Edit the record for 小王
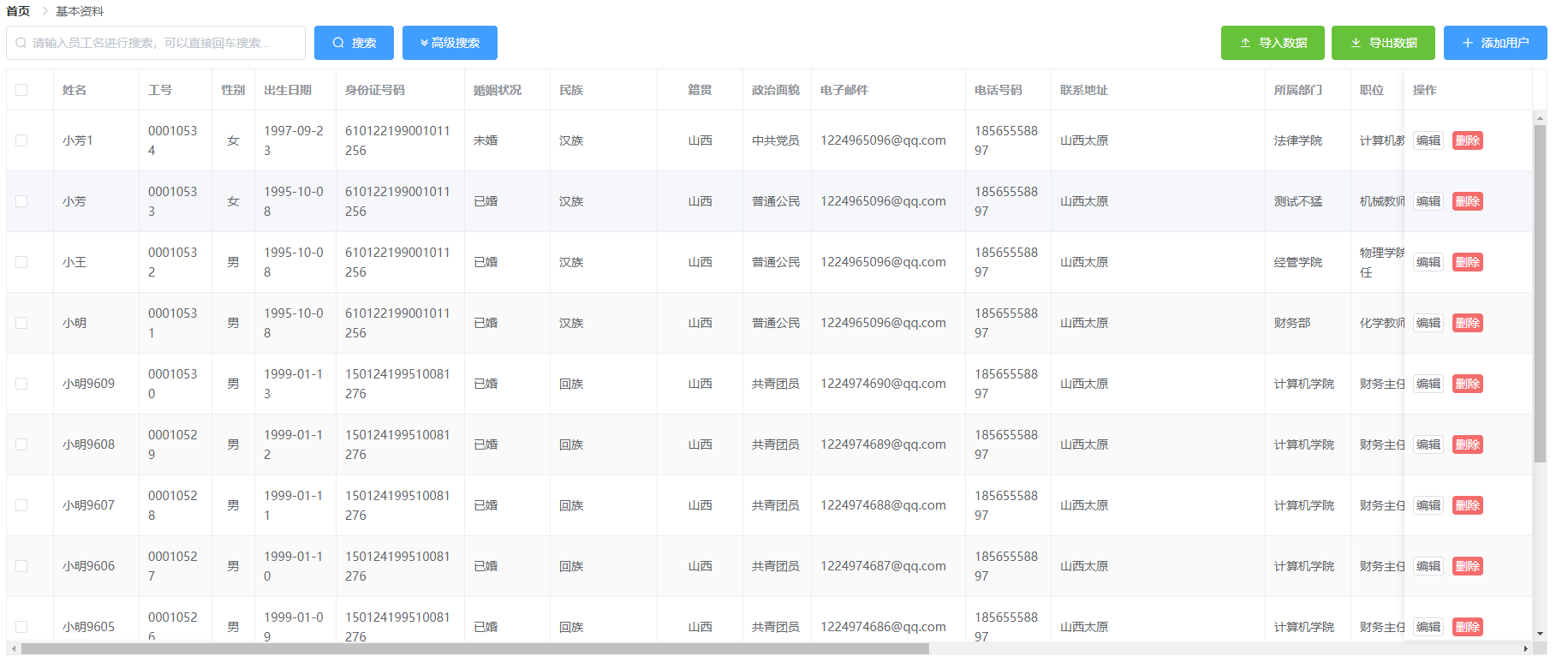Viewport: 1568px width, 662px height. (1428, 262)
